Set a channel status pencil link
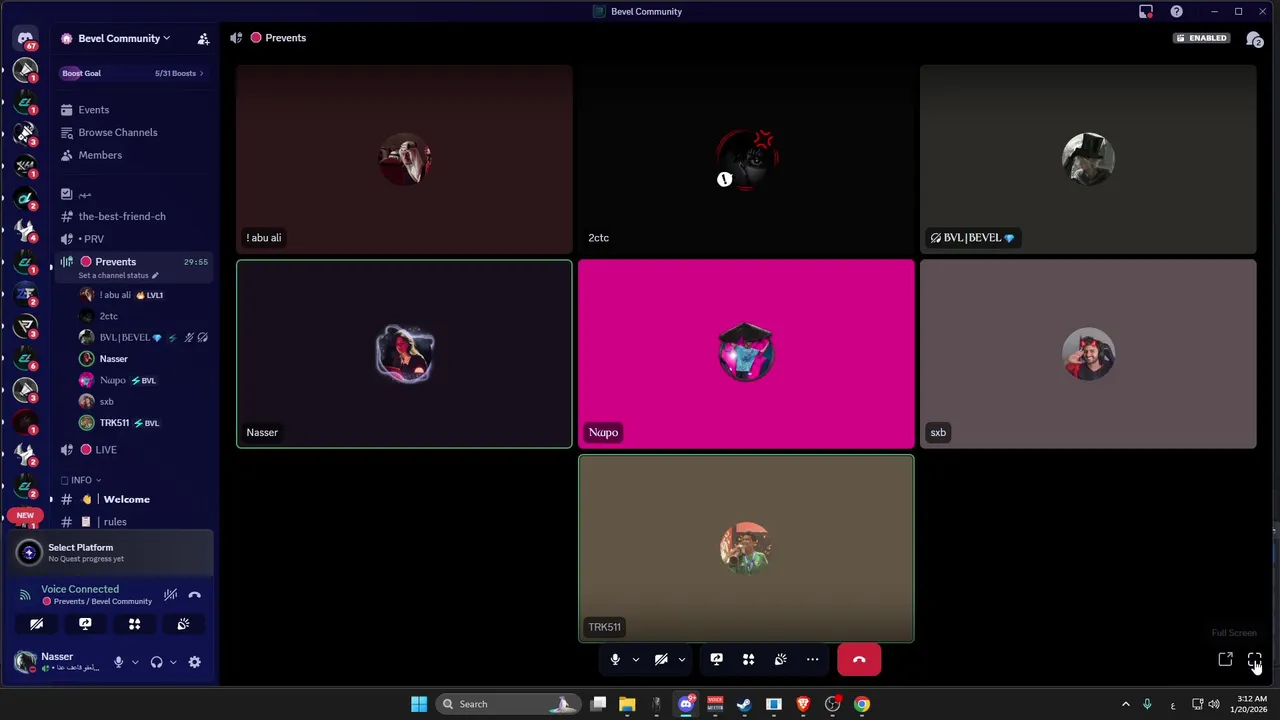Image resolution: width=1280 pixels, height=720 pixels. point(118,275)
